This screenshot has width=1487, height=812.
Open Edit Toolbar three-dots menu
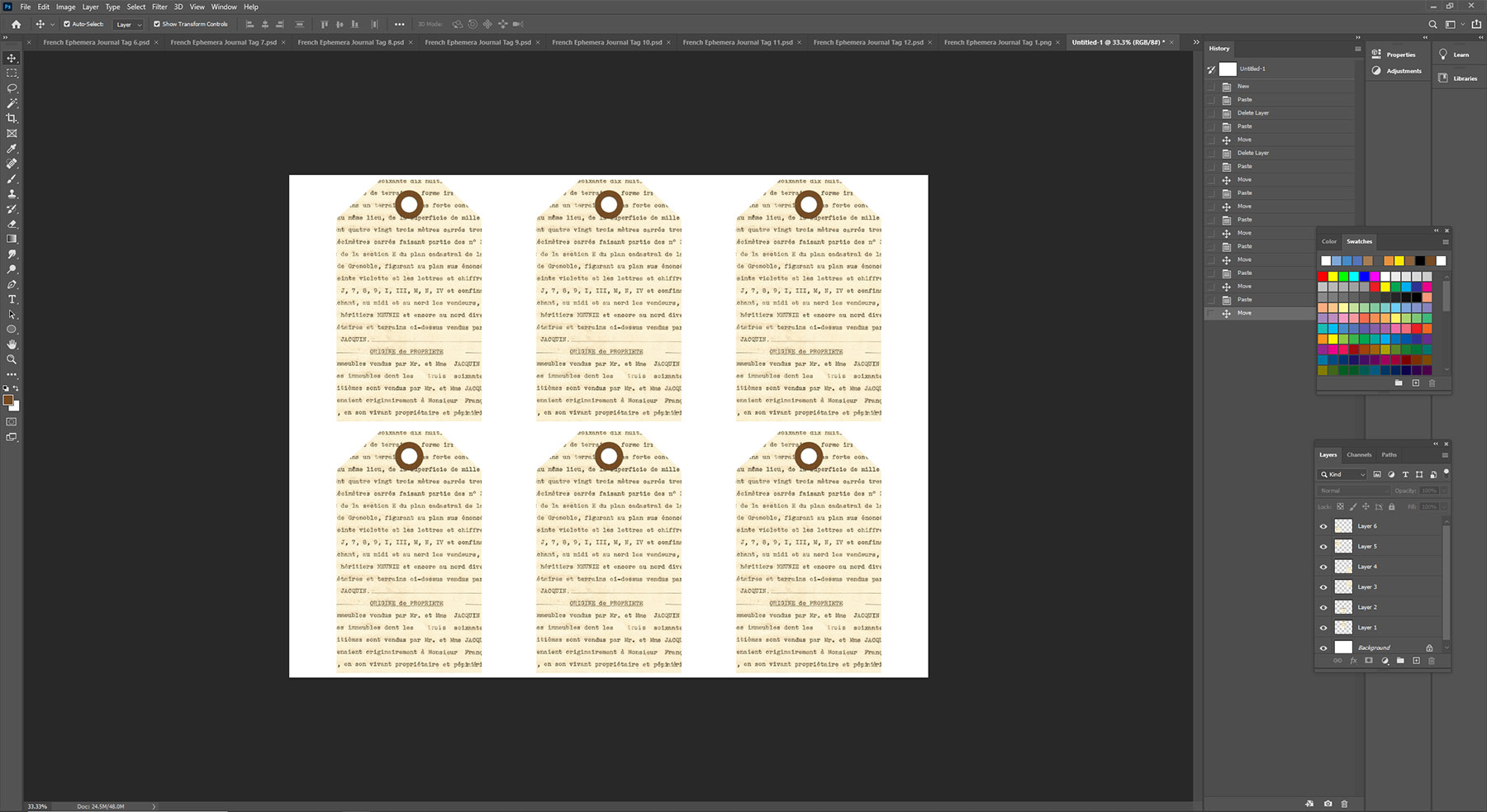click(12, 374)
